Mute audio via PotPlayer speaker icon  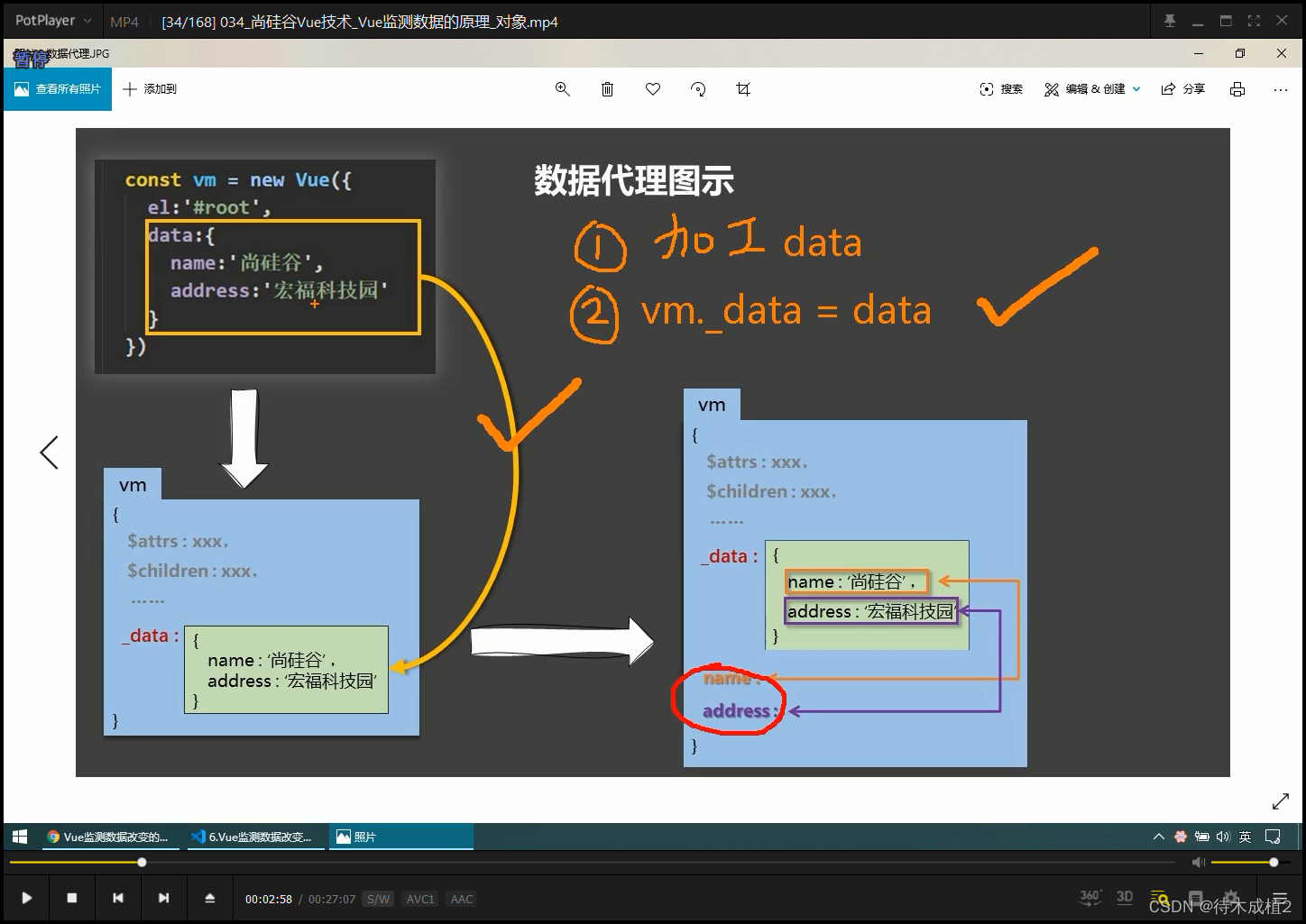pyautogui.click(x=1198, y=863)
